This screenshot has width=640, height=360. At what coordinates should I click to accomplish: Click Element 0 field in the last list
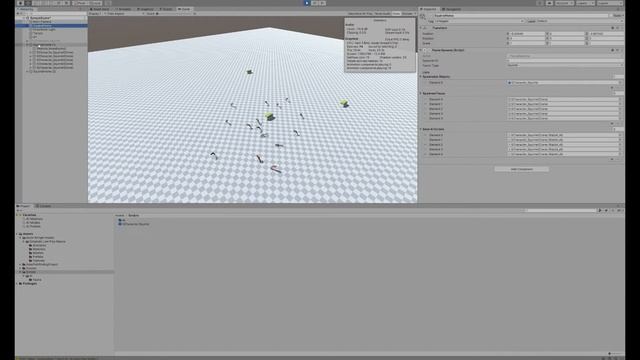click(x=565, y=135)
